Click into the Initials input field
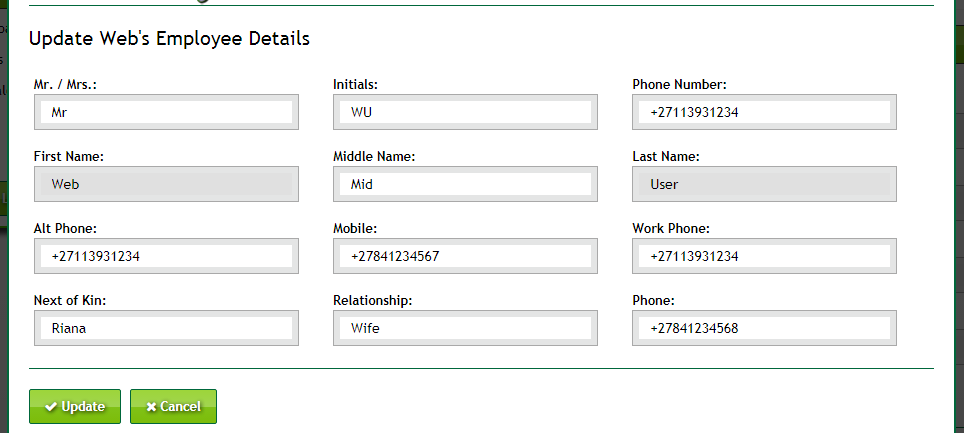 pos(465,112)
